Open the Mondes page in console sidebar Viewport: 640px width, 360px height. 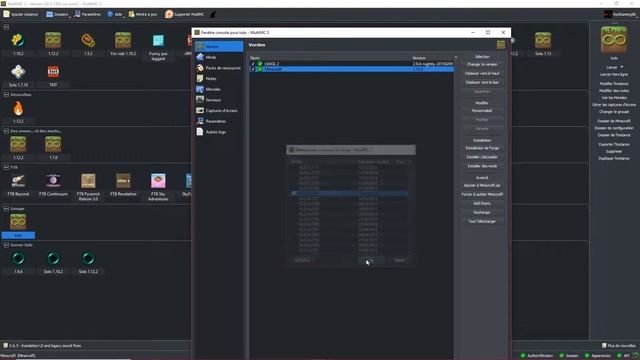(x=219, y=89)
